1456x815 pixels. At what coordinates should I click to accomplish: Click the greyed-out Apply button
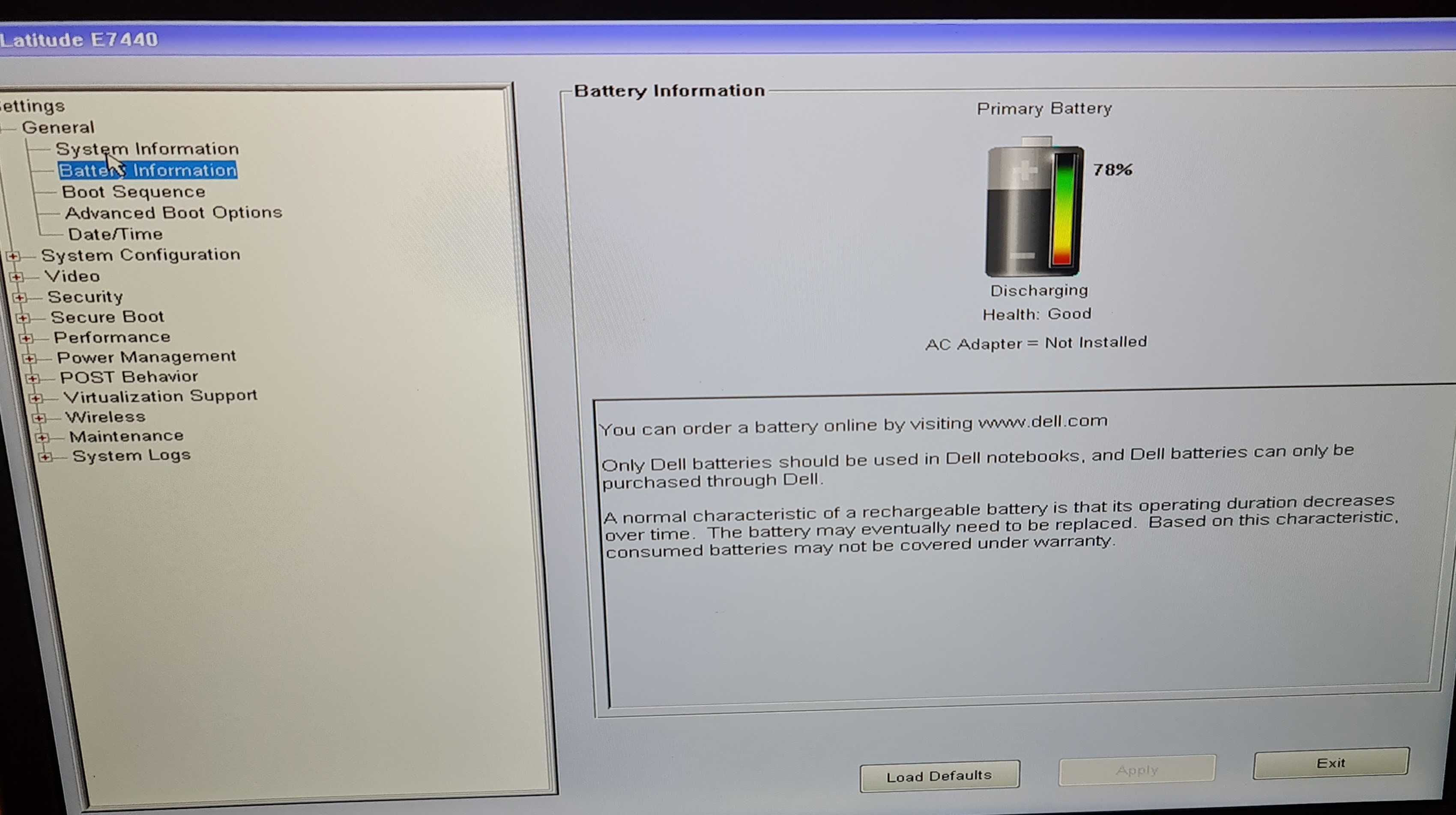(x=1136, y=770)
